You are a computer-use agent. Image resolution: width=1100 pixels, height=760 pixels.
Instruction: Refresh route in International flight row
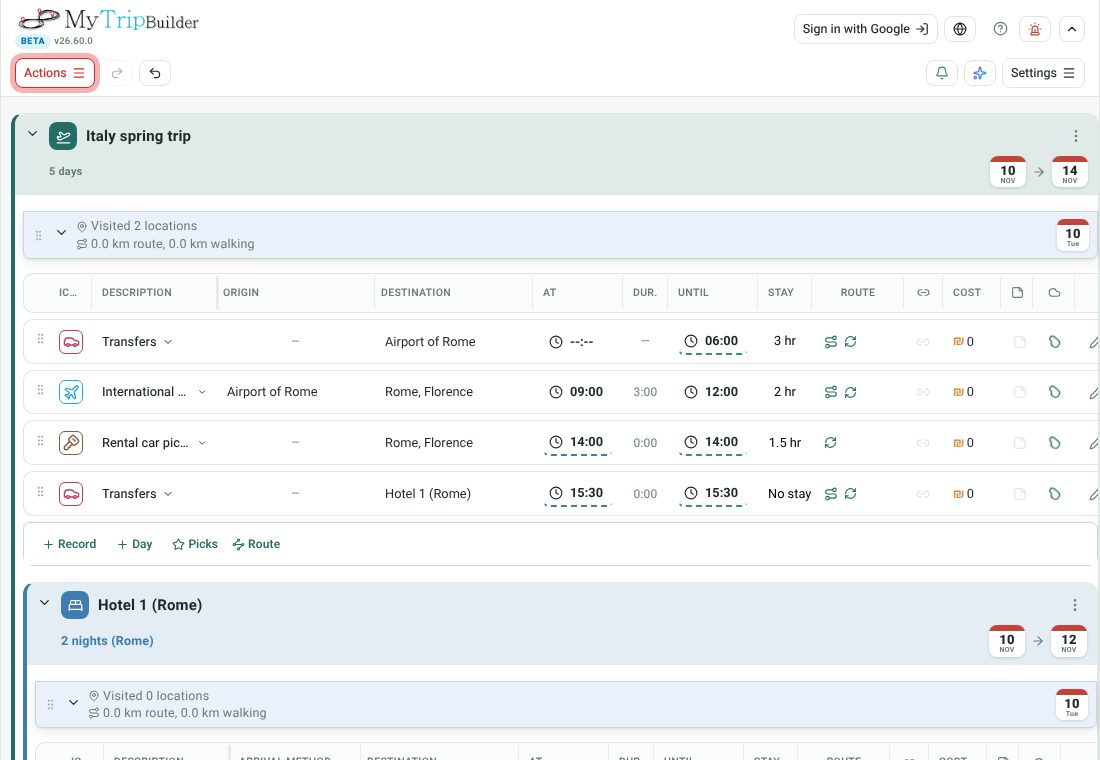[x=850, y=392]
